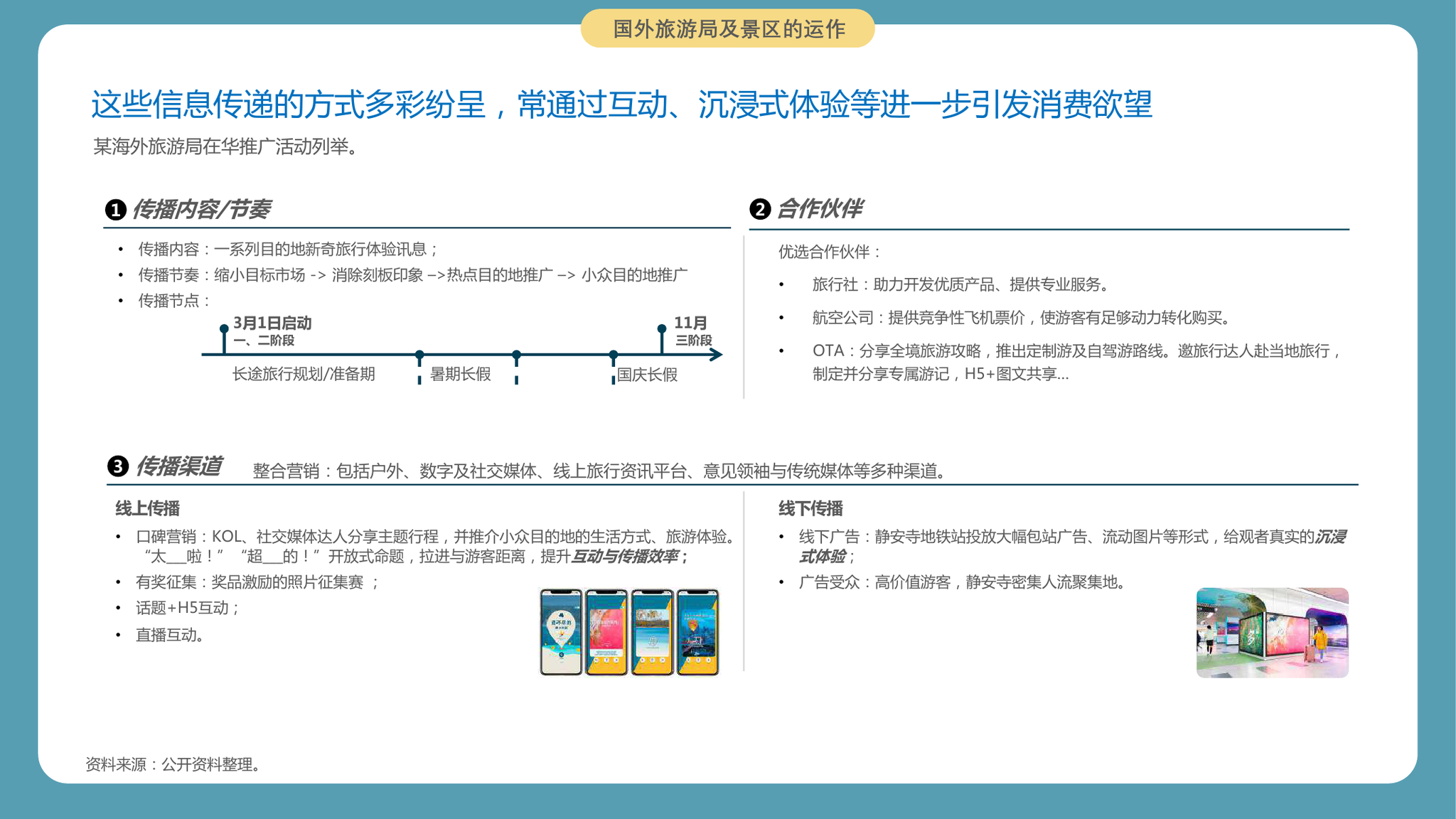
Task: Click the subtitle 某海外旅游局在华推广活动列举。
Action: tap(225, 146)
